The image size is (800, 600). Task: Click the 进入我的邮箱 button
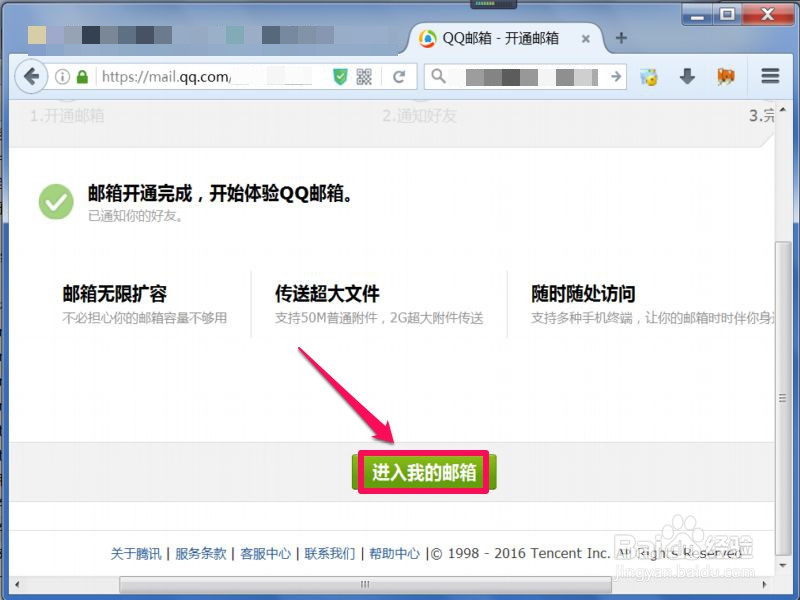coord(423,472)
